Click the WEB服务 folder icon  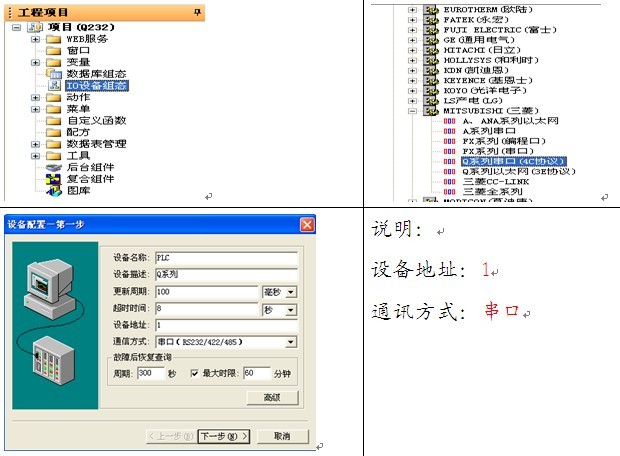[x=53, y=39]
